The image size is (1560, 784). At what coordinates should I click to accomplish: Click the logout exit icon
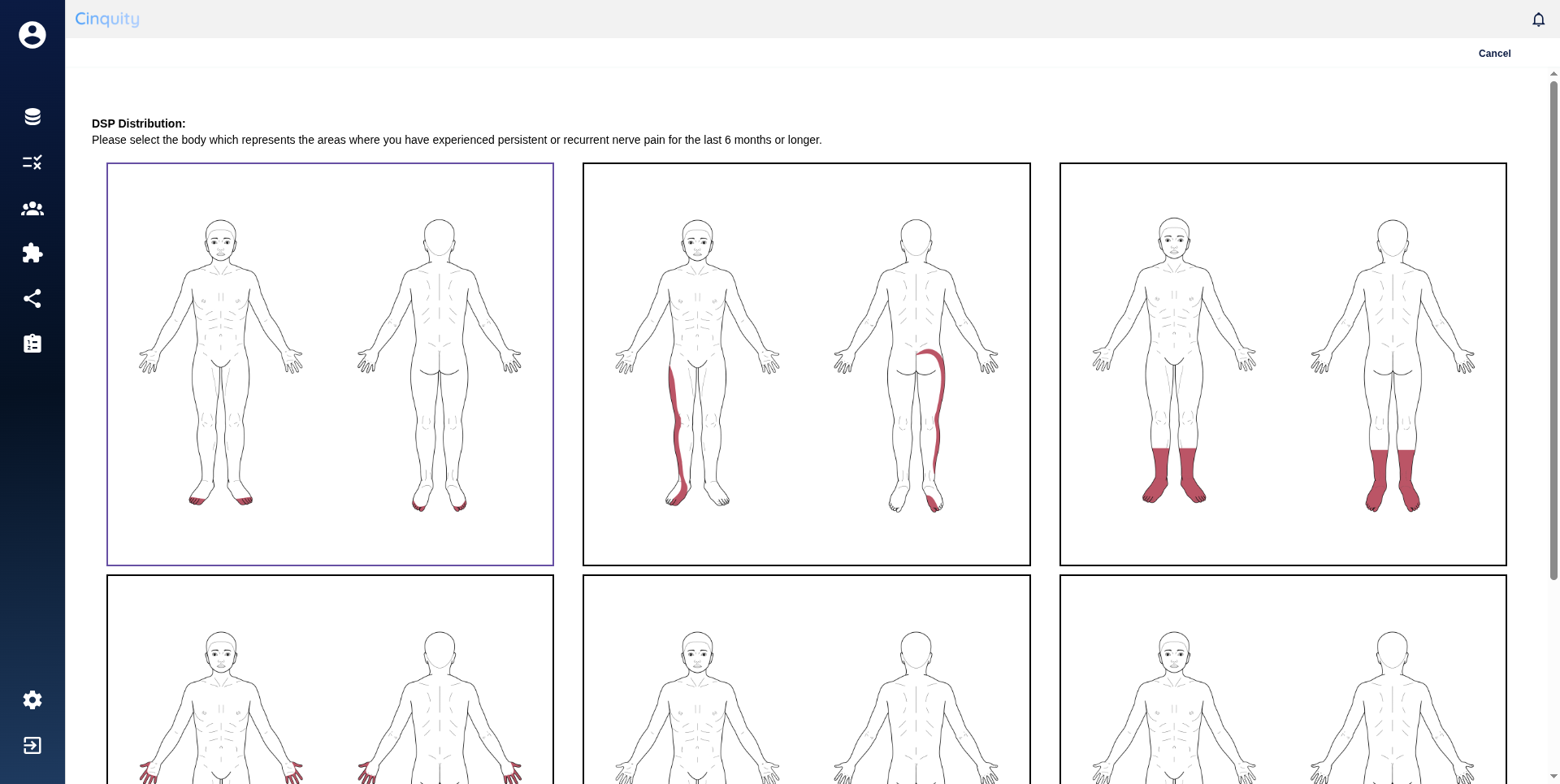32,746
